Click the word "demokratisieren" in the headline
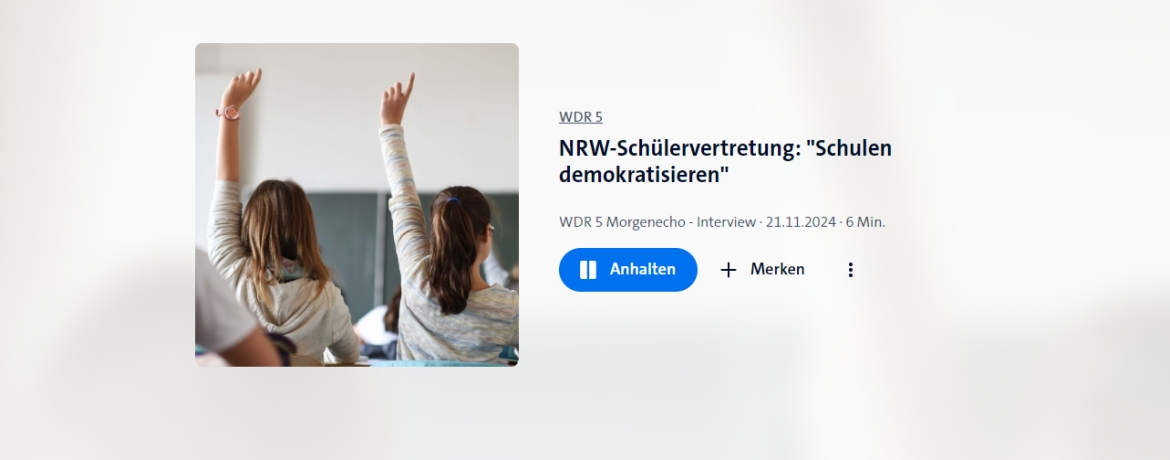The image size is (1170, 460). pos(643,175)
